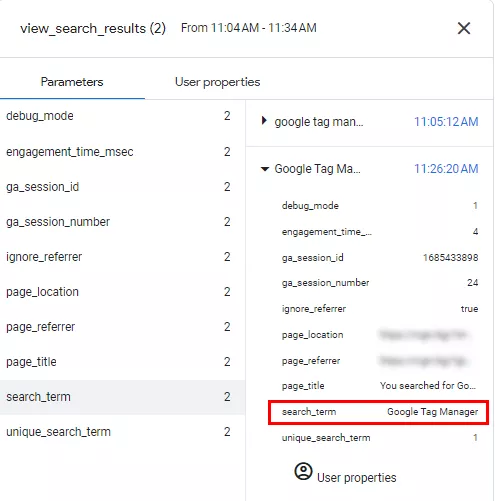Click the engagement_time_... detail row label

coord(327,232)
